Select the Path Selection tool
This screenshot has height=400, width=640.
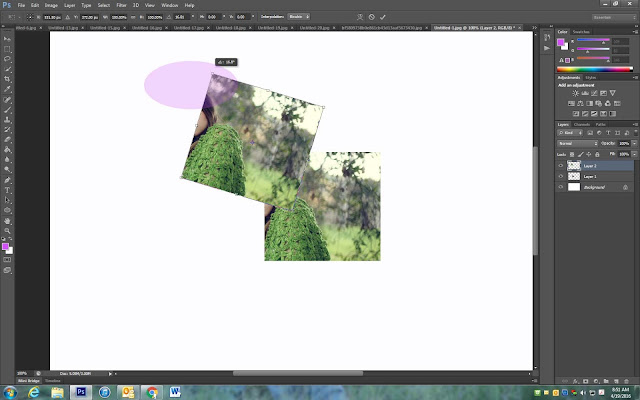coord(7,200)
